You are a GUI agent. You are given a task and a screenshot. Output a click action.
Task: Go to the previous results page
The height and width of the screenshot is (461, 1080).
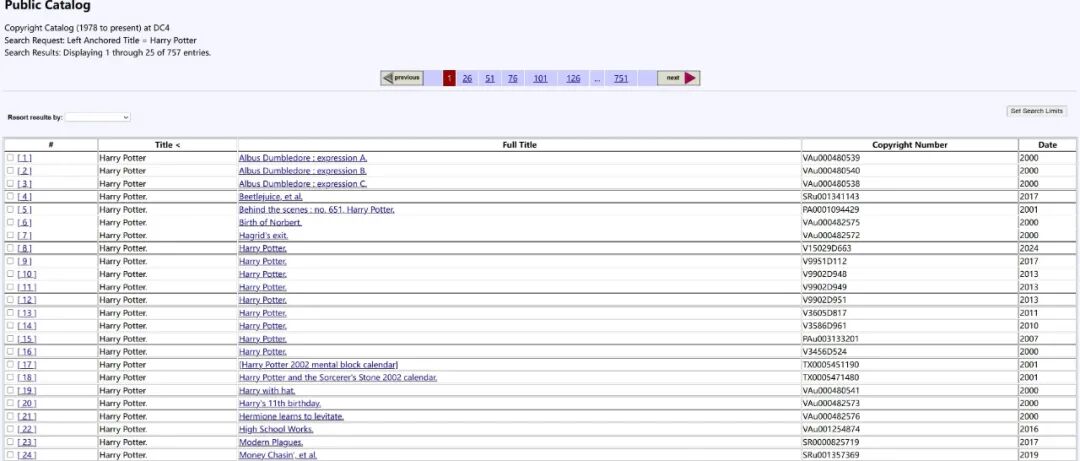click(402, 79)
